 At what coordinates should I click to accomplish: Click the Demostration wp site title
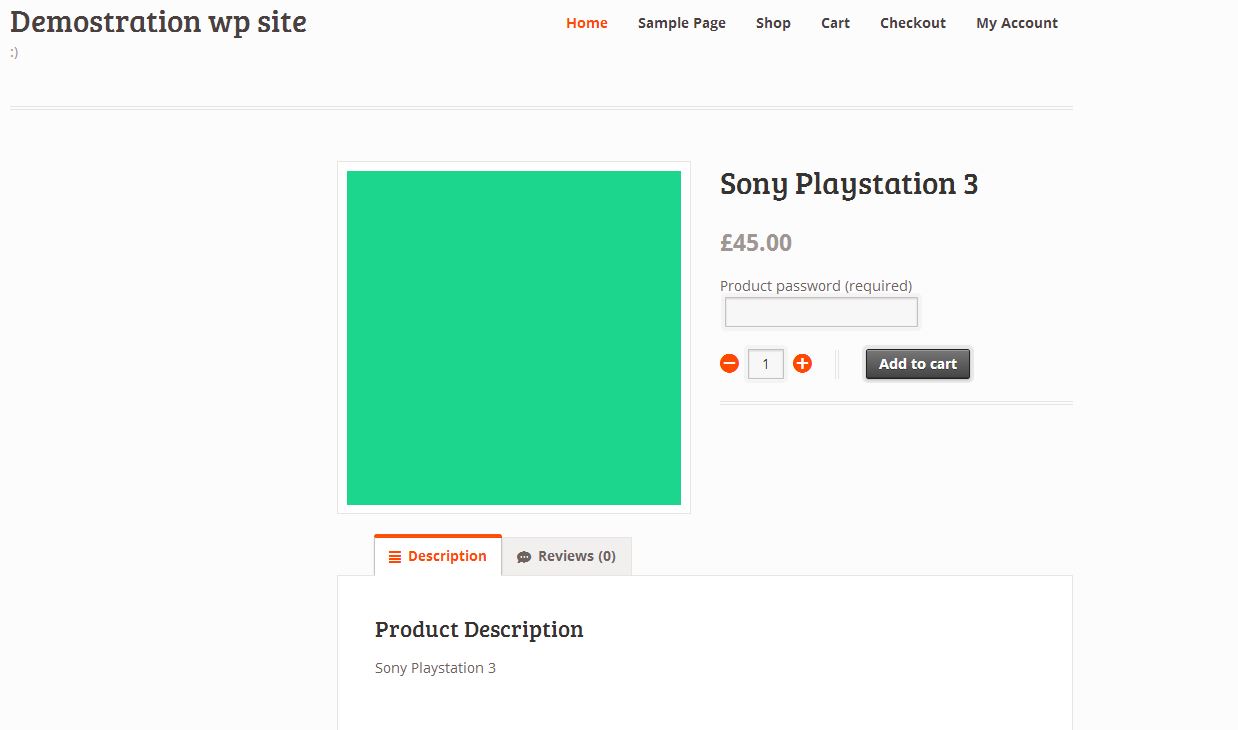coord(158,21)
